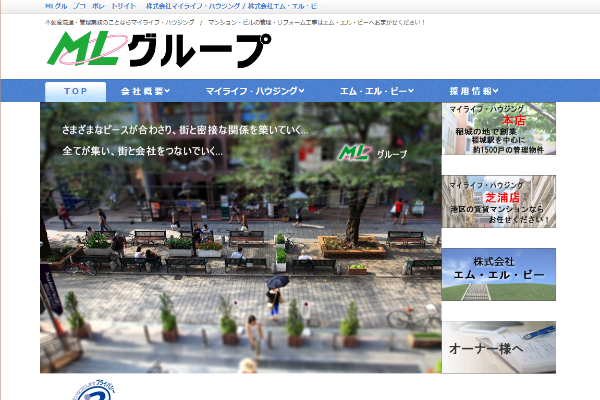
Task: Expand the 会社概要 menu
Action: [145, 91]
